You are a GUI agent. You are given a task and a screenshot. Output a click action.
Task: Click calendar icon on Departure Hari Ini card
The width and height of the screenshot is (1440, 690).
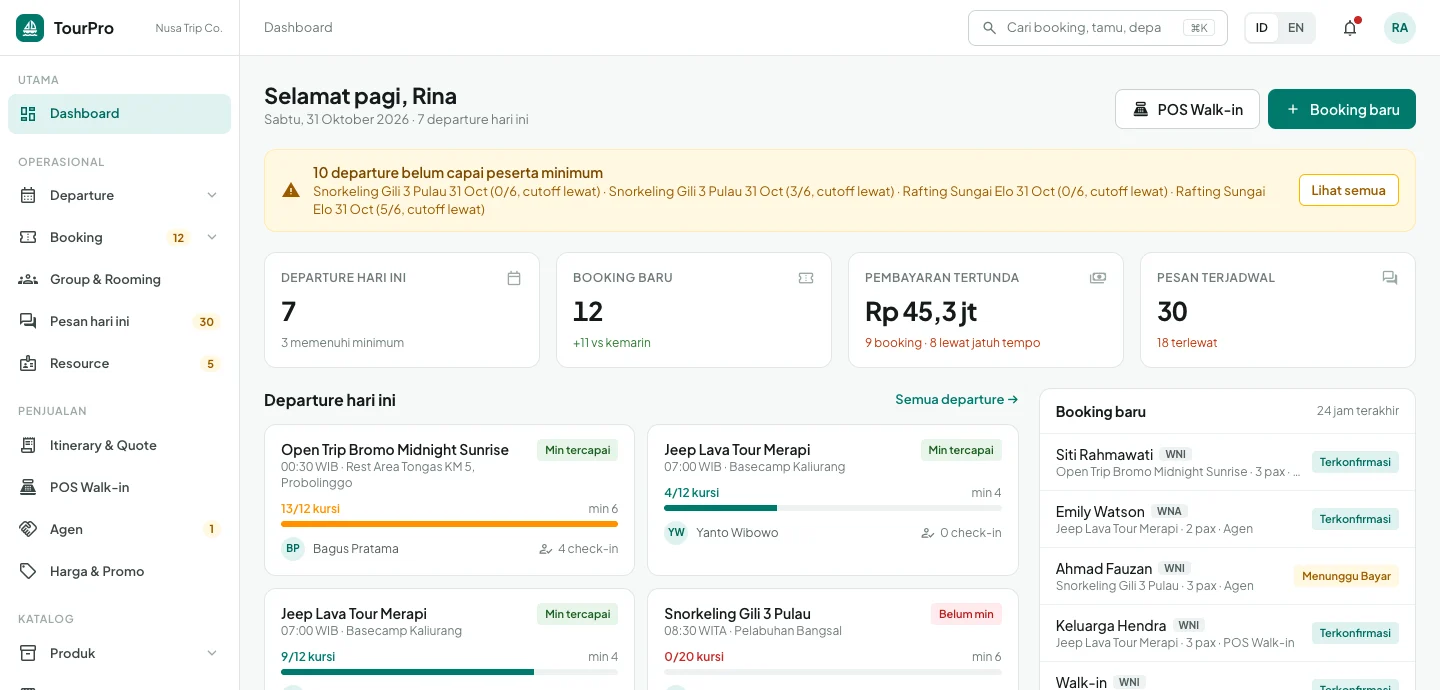click(x=514, y=278)
